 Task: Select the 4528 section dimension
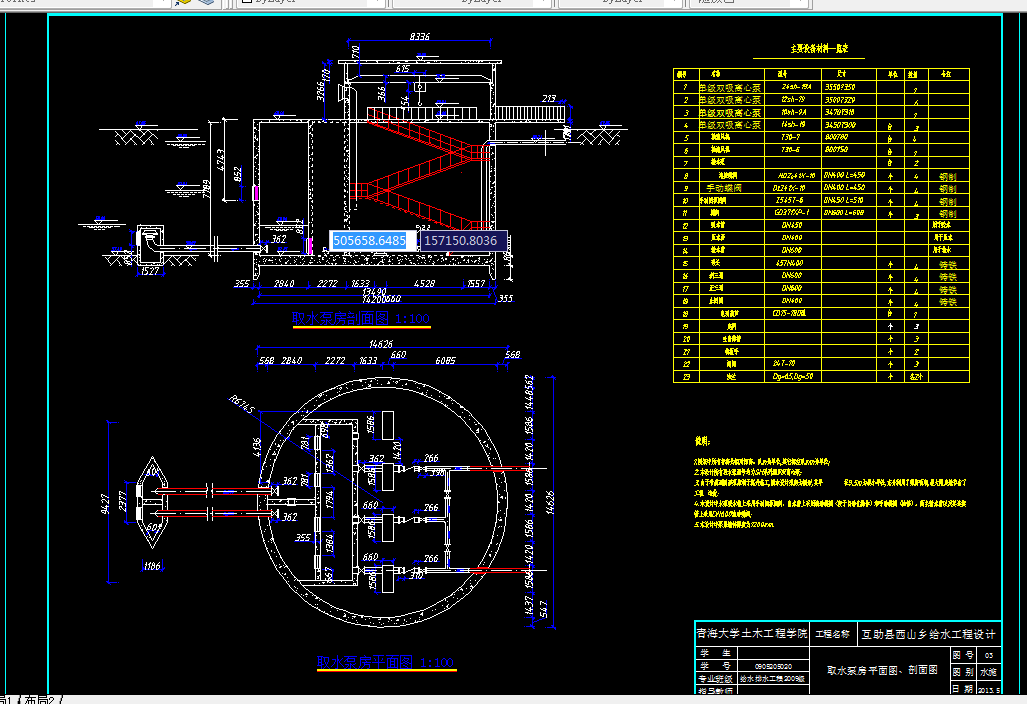click(x=424, y=284)
